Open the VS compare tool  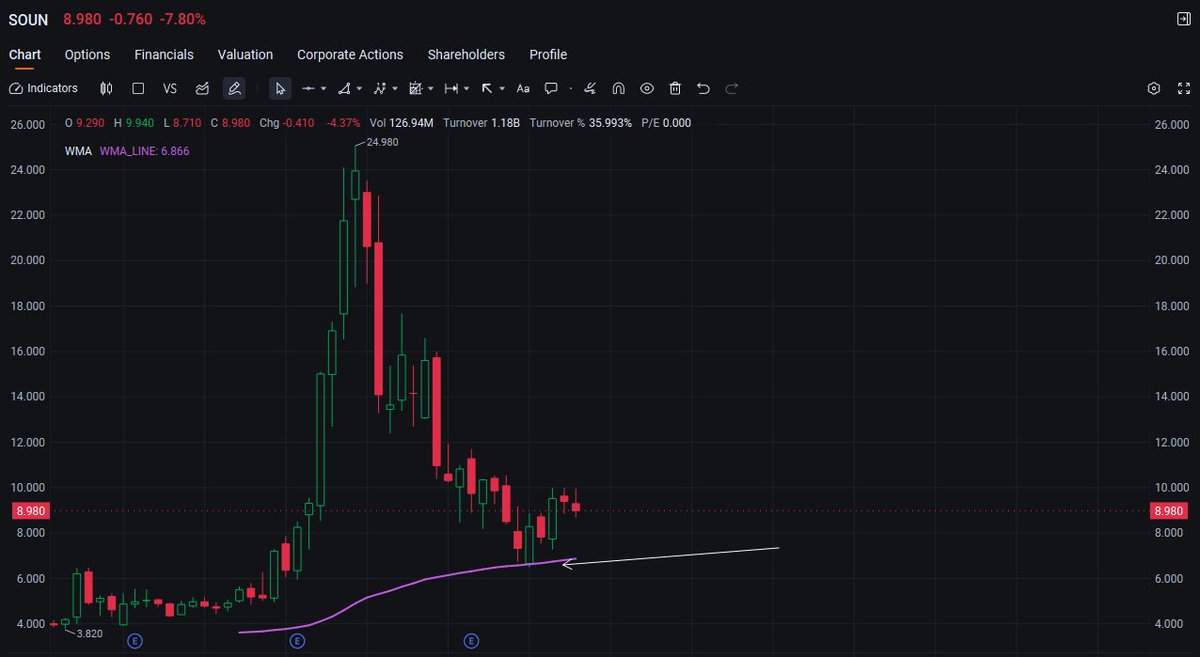(x=170, y=88)
